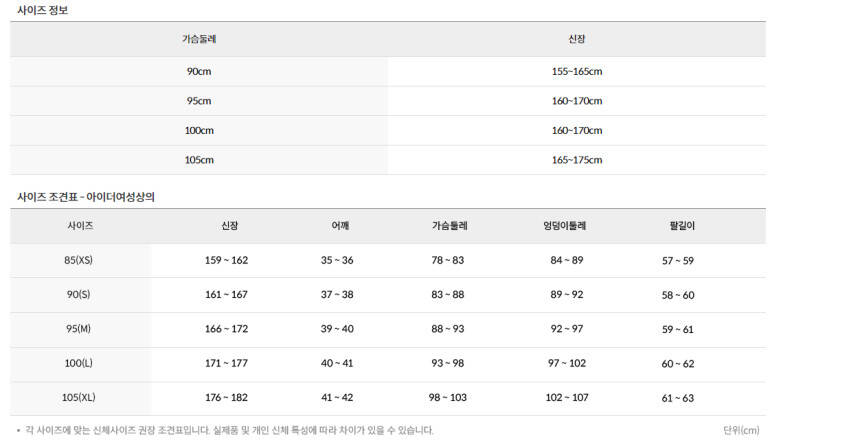Select the 100(L) size row label

(78, 363)
